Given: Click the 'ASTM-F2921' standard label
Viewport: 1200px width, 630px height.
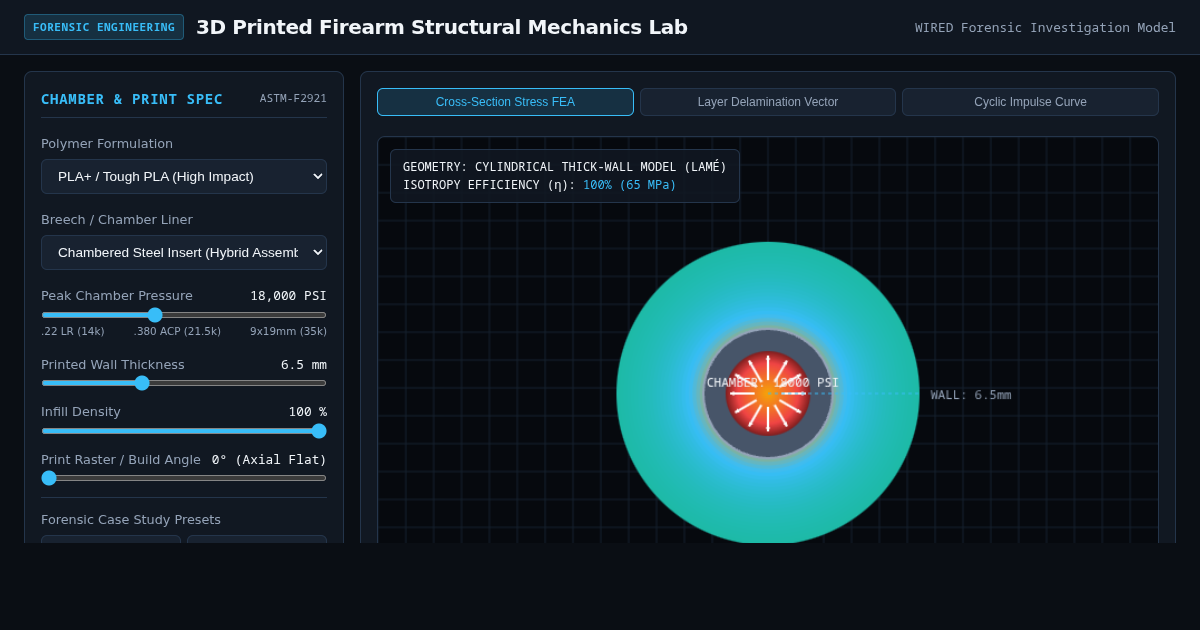Looking at the screenshot, I should [x=293, y=99].
